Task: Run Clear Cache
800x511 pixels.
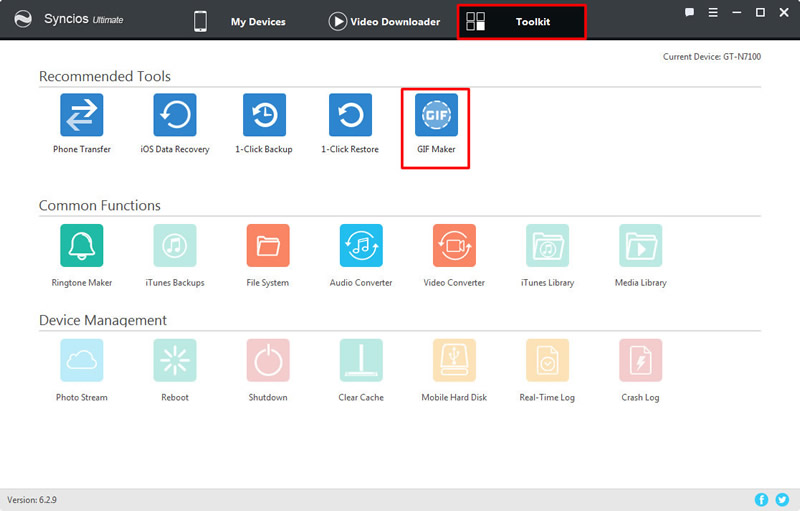Action: click(x=361, y=360)
